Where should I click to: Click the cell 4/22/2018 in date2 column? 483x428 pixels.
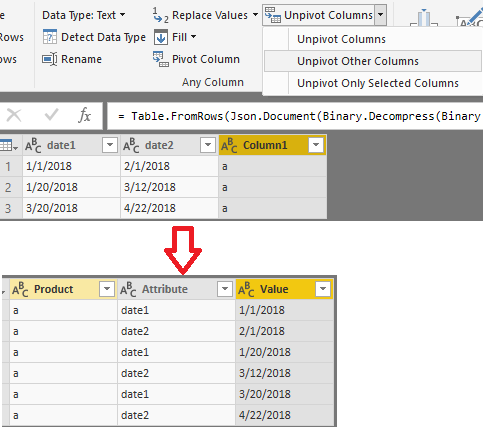[169, 208]
